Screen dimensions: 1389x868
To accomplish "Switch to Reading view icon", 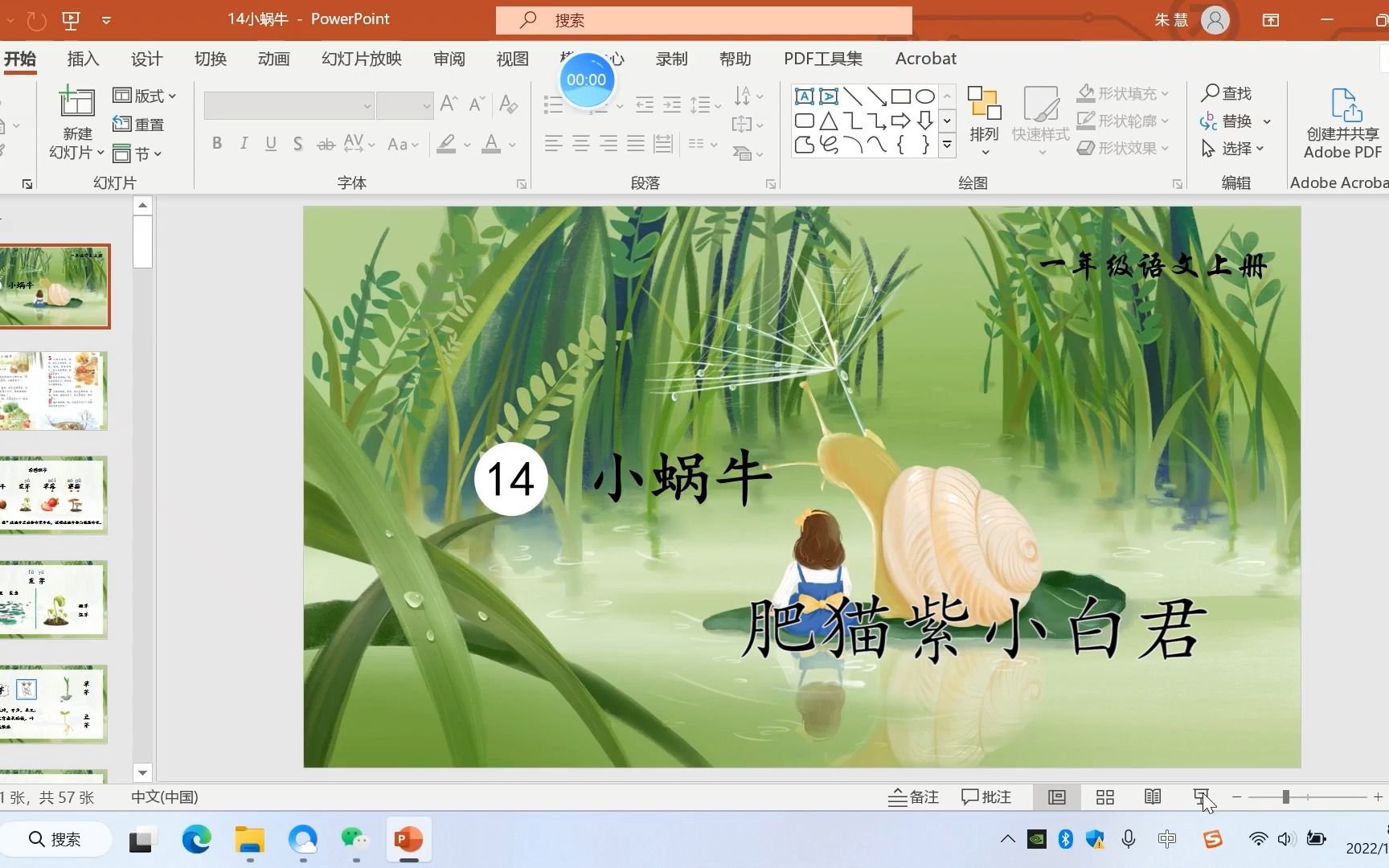I will click(x=1153, y=797).
